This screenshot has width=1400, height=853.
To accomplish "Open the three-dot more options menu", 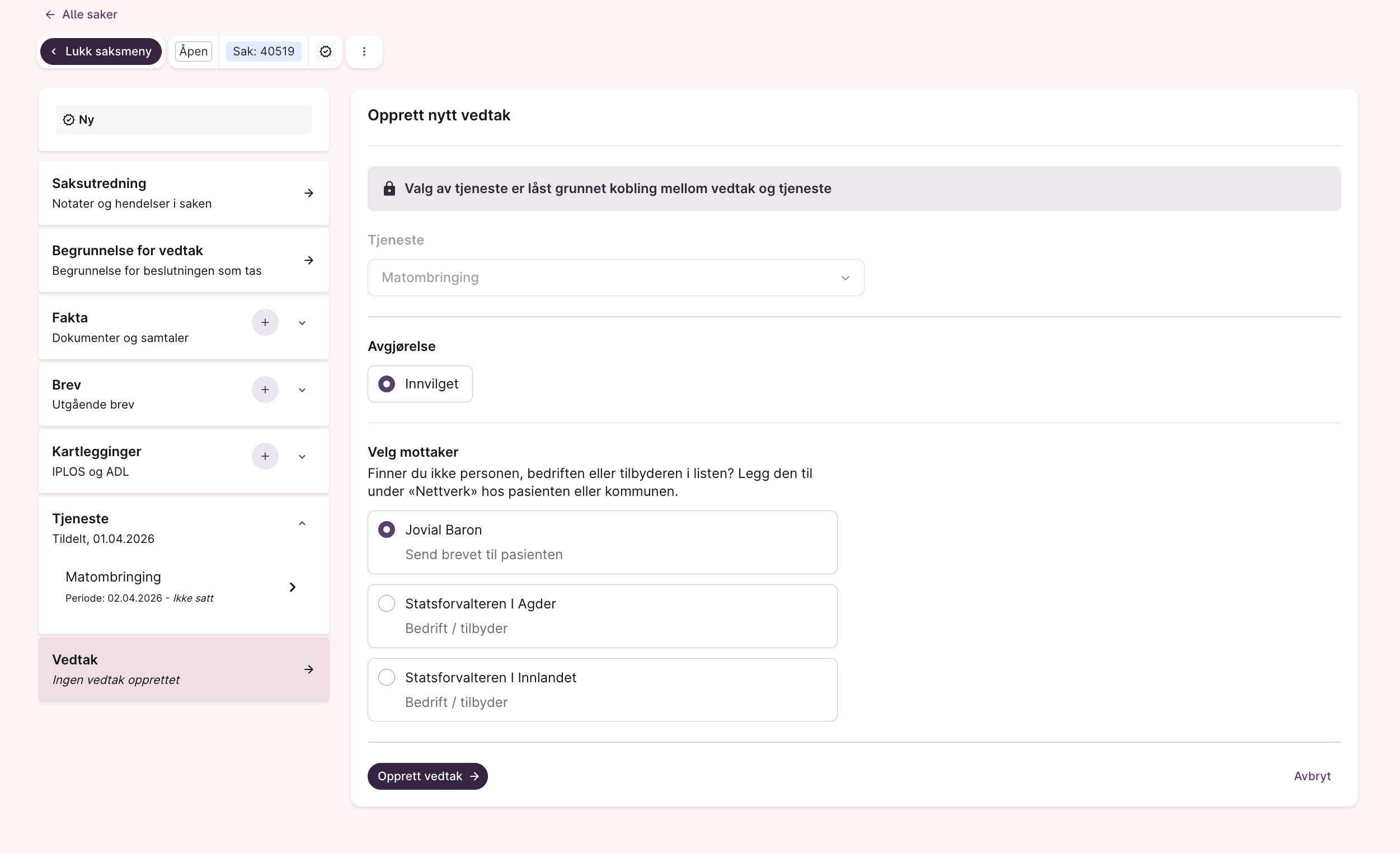I will click(x=364, y=51).
